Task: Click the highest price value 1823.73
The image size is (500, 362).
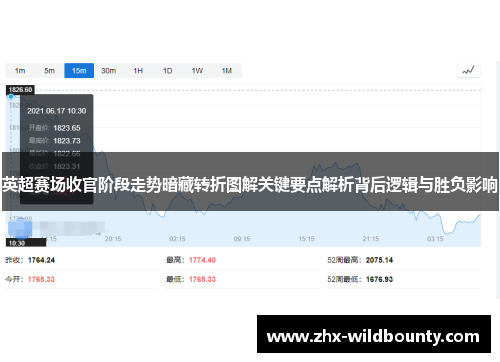Action: (67, 141)
